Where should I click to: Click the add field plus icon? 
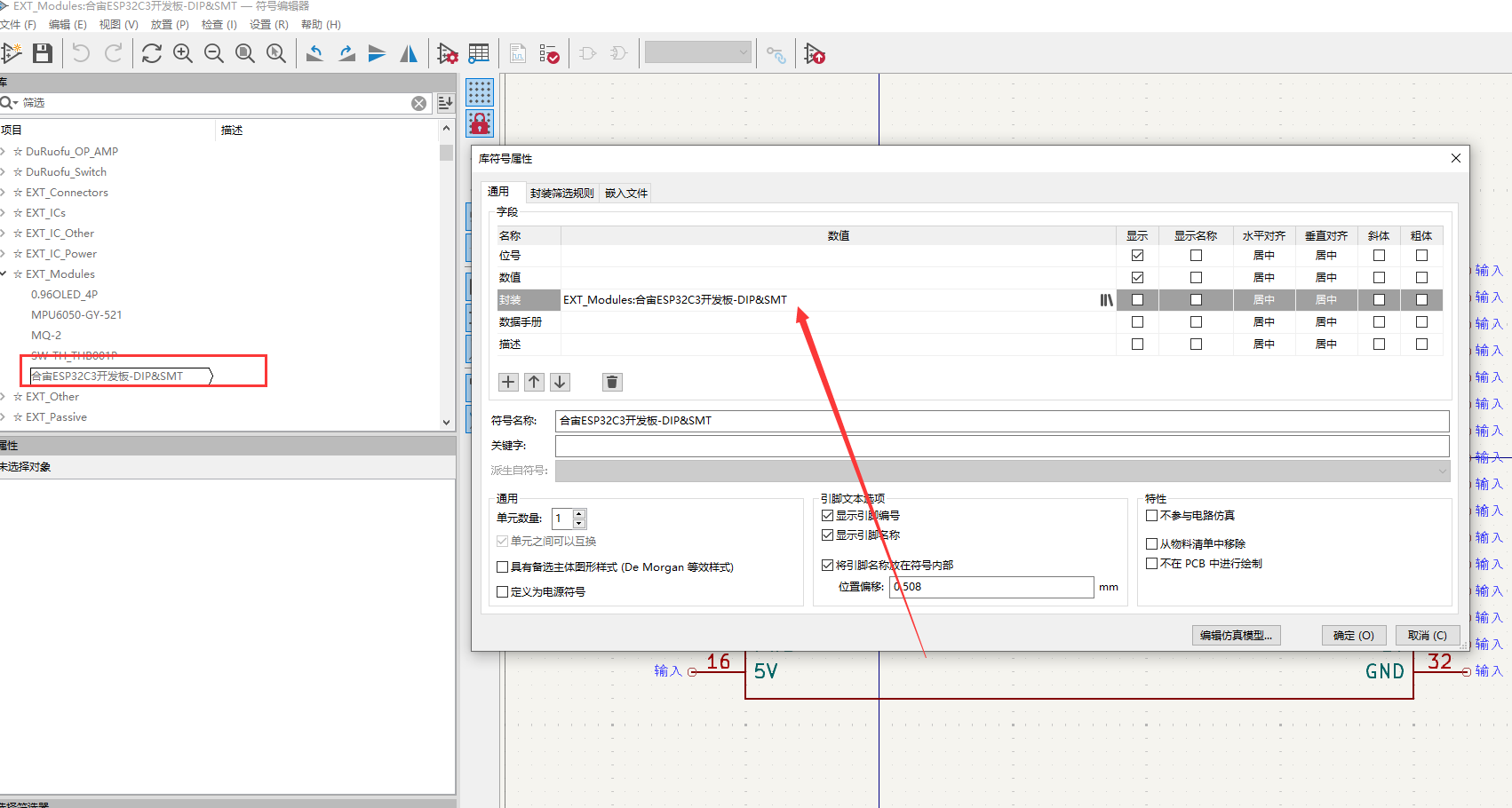tap(508, 382)
